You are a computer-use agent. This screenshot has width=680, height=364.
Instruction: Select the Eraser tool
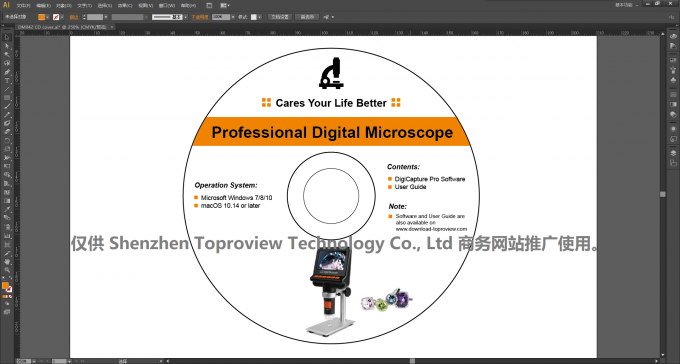(x=7, y=132)
